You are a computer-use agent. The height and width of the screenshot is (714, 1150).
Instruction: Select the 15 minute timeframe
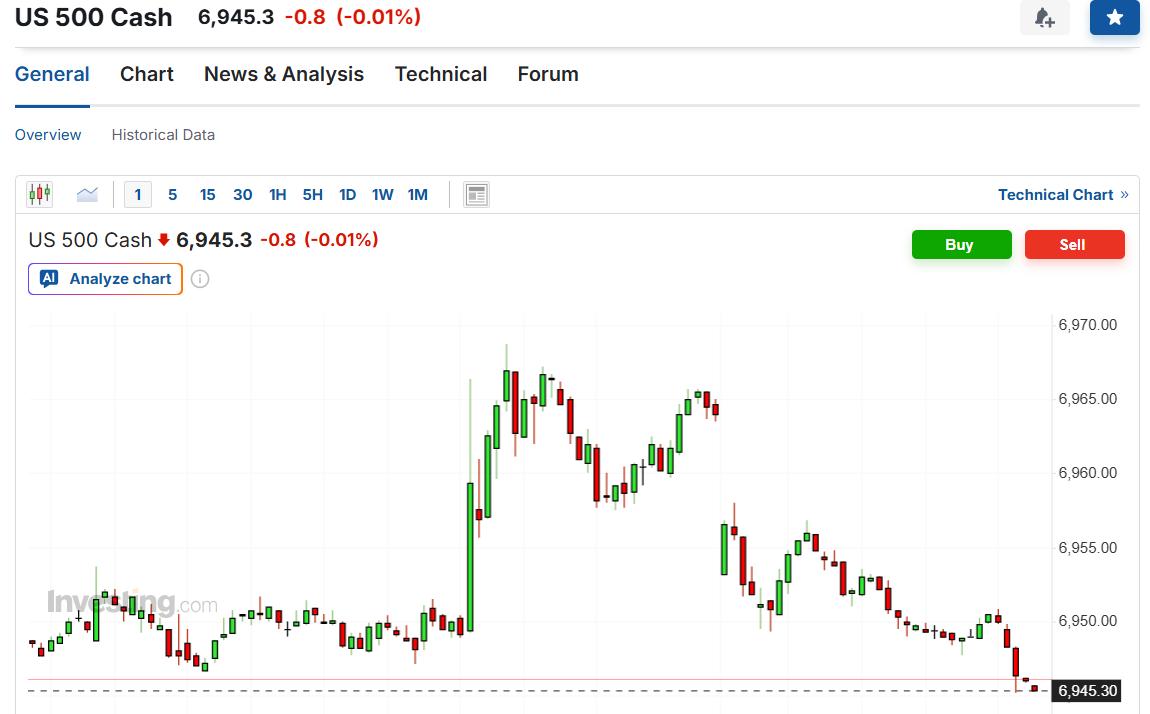pos(208,194)
